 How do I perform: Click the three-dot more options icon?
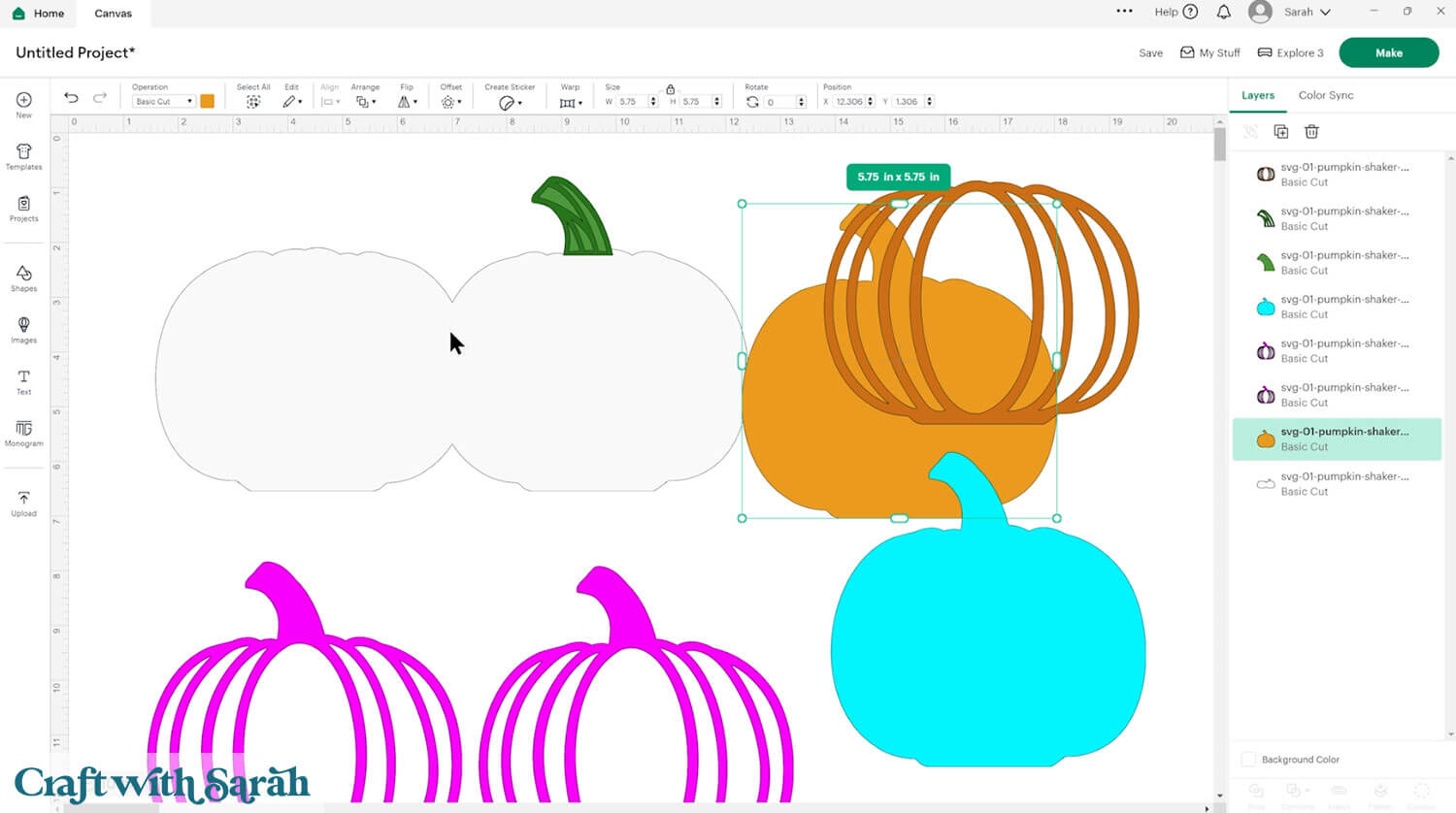click(1124, 12)
